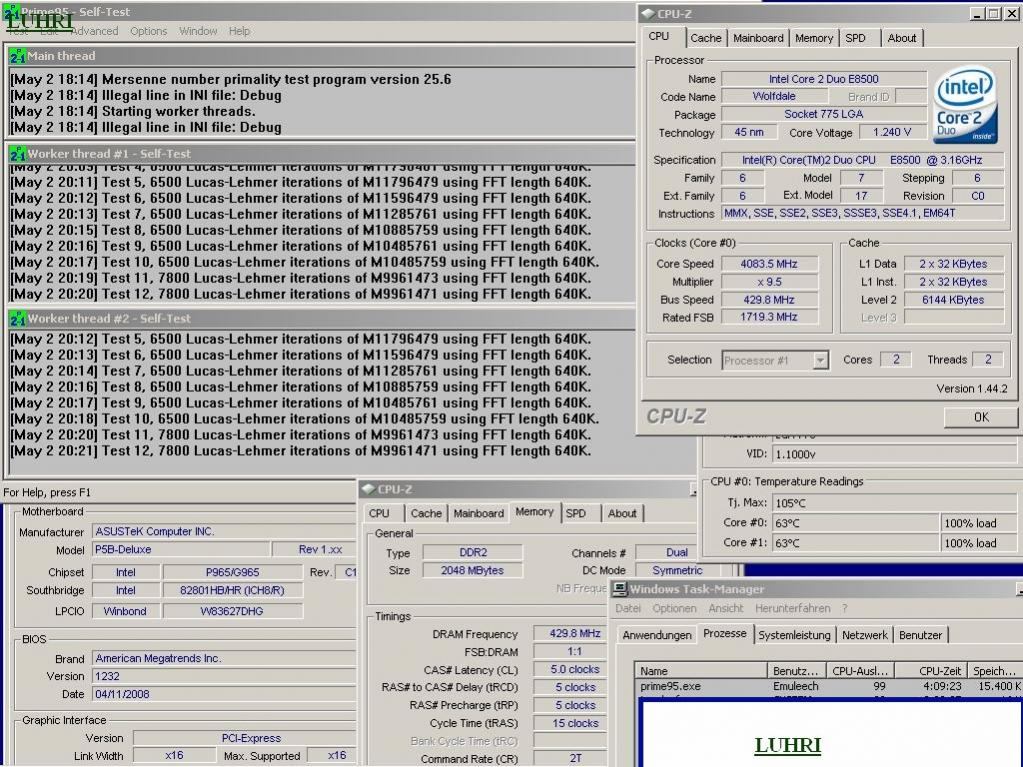Click the Core Voltage value 1.240 V
Image resolution: width=1023 pixels, height=767 pixels.
(x=892, y=132)
